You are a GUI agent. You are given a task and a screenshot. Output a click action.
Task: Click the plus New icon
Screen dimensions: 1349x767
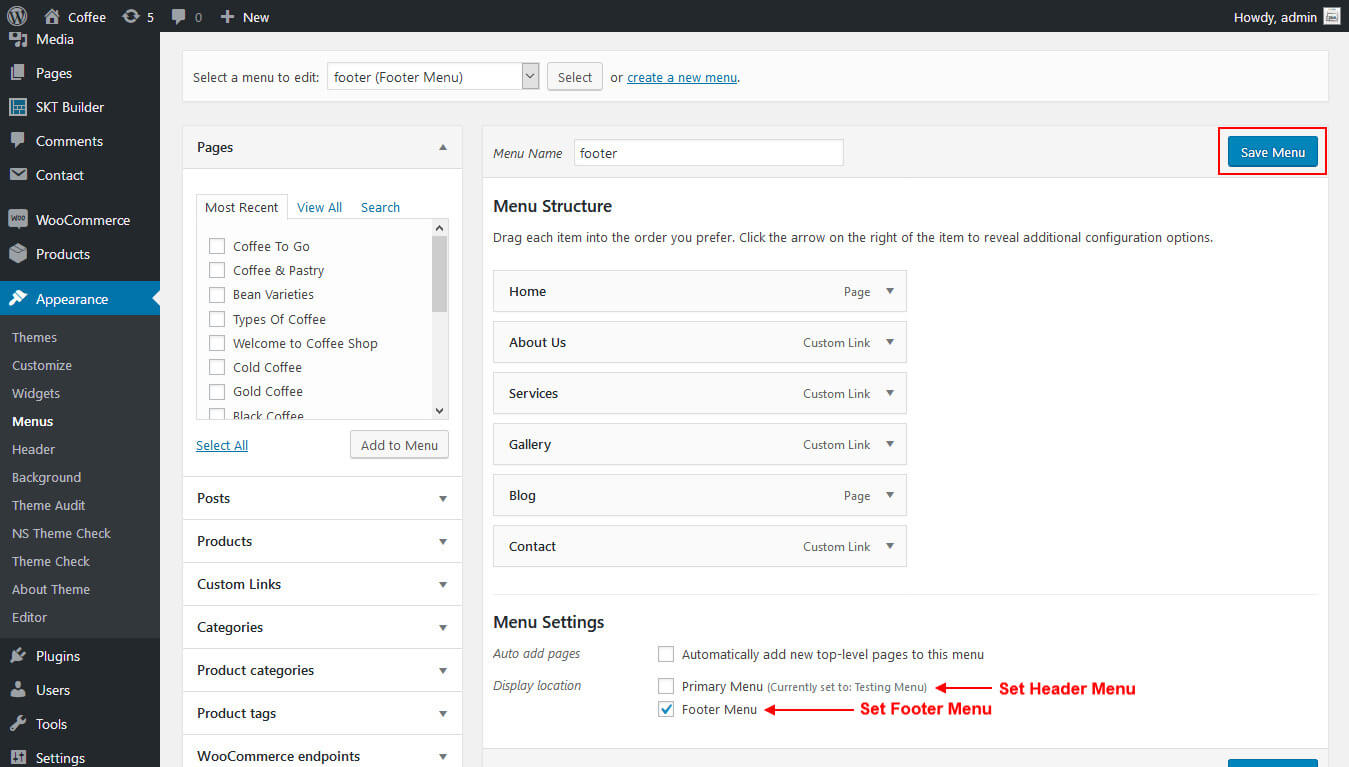point(227,16)
